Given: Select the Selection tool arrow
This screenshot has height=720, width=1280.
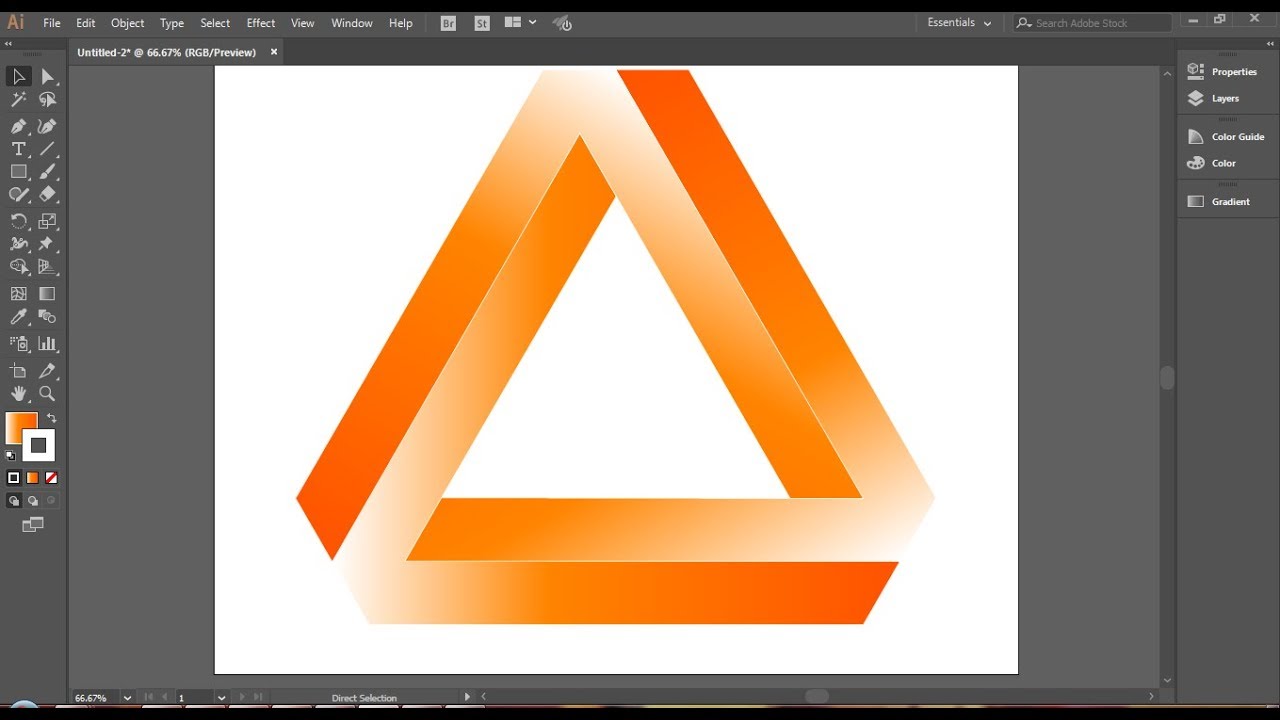Looking at the screenshot, I should coord(18,77).
